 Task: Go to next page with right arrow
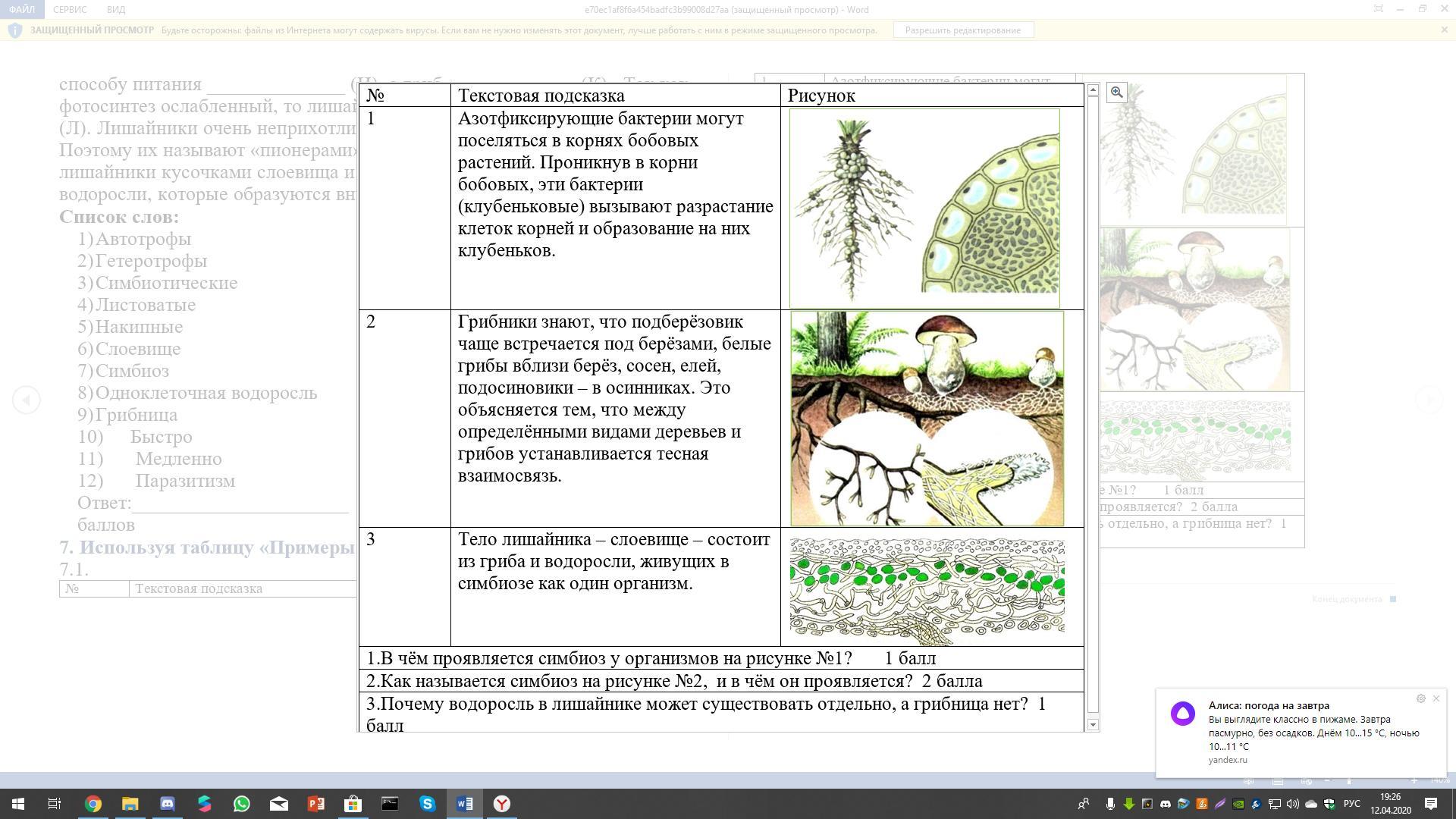point(1429,399)
